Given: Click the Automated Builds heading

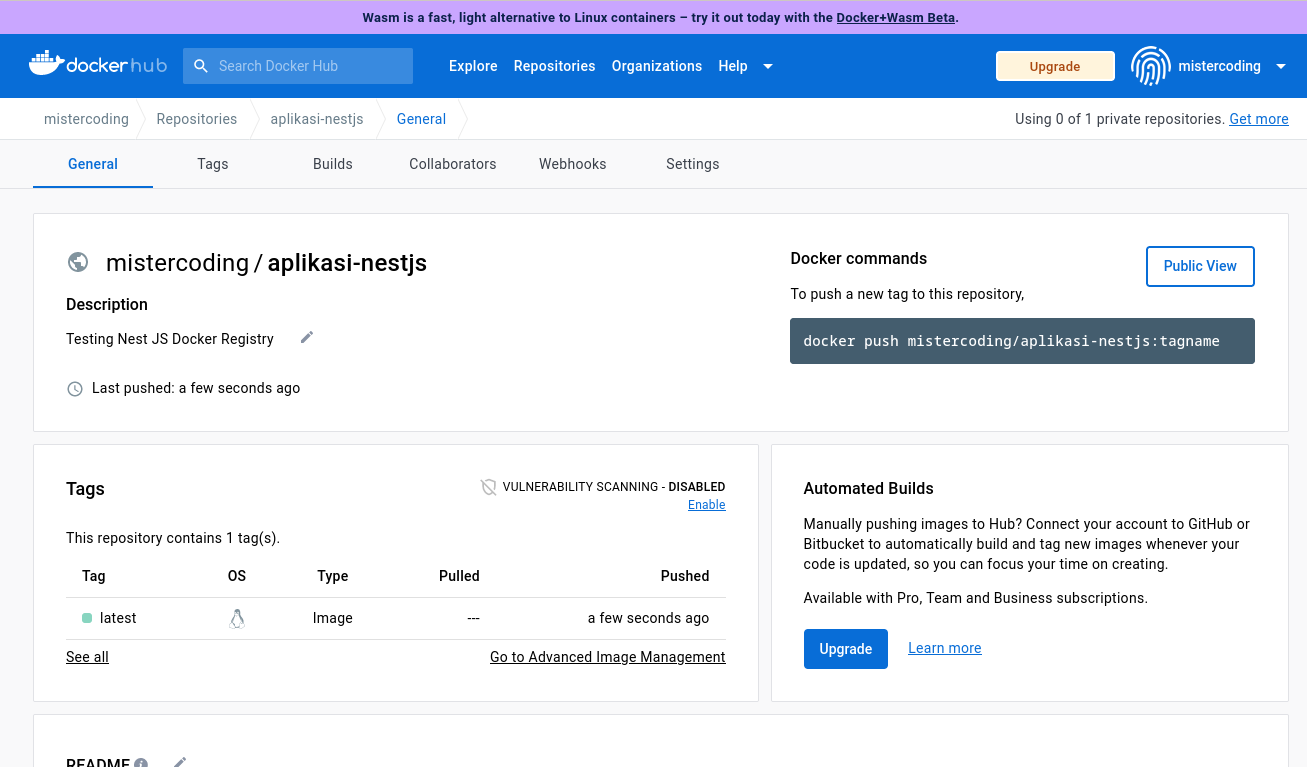Looking at the screenshot, I should click(869, 489).
